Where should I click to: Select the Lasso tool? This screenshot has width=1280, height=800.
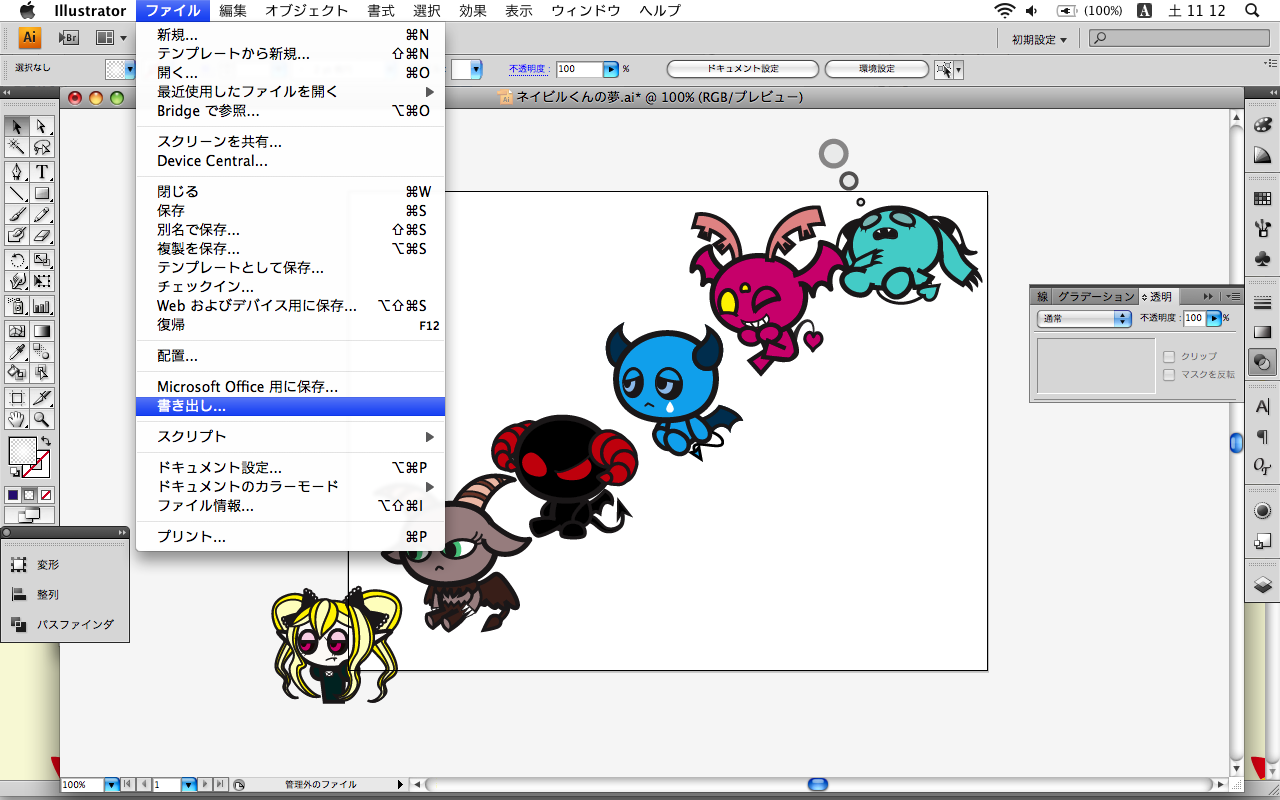[41, 147]
